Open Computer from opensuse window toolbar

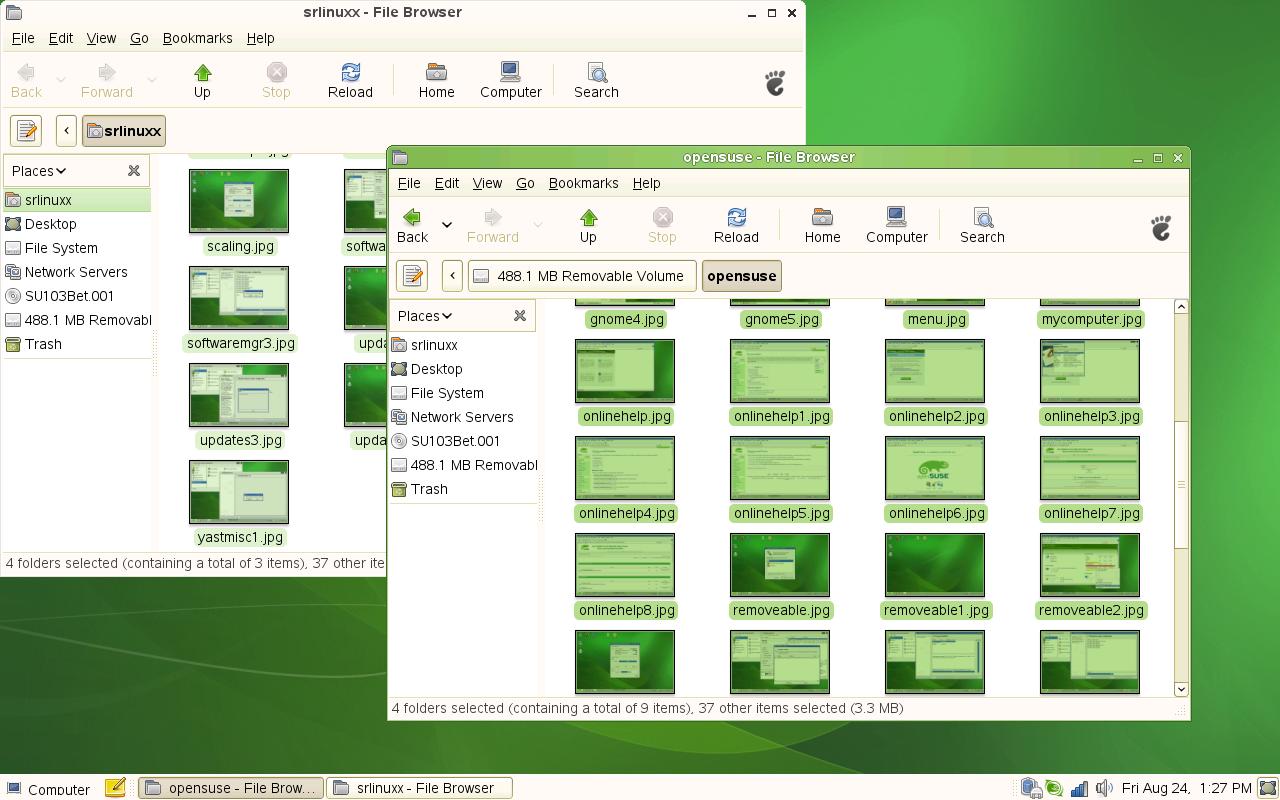(896, 226)
